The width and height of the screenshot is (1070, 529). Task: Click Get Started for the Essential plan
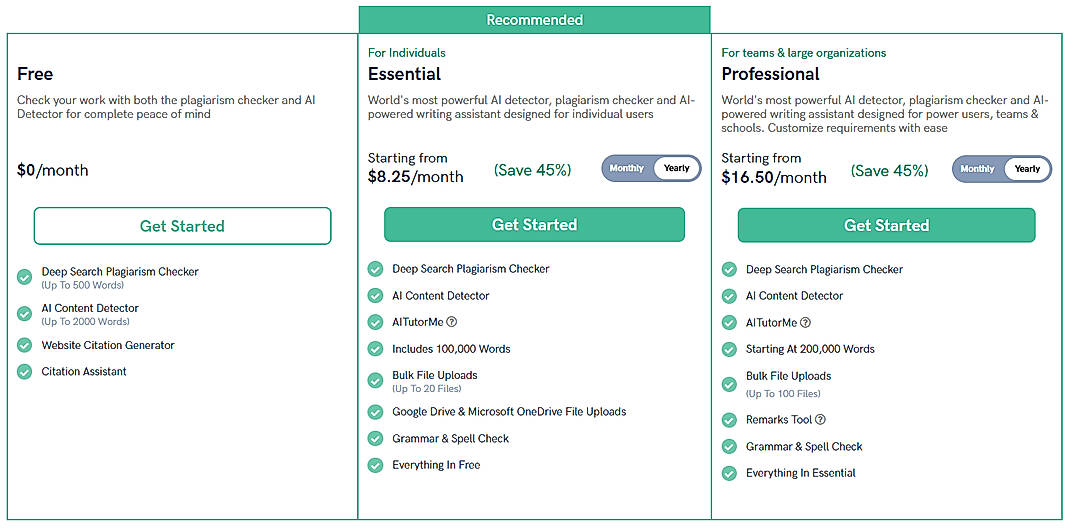click(x=534, y=225)
